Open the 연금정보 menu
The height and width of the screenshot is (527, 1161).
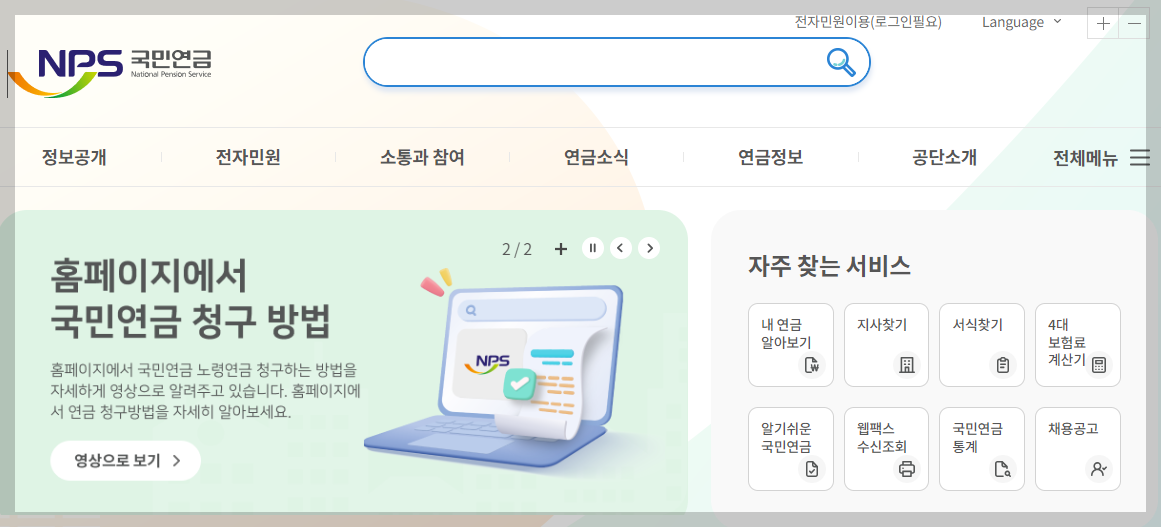tap(771, 158)
